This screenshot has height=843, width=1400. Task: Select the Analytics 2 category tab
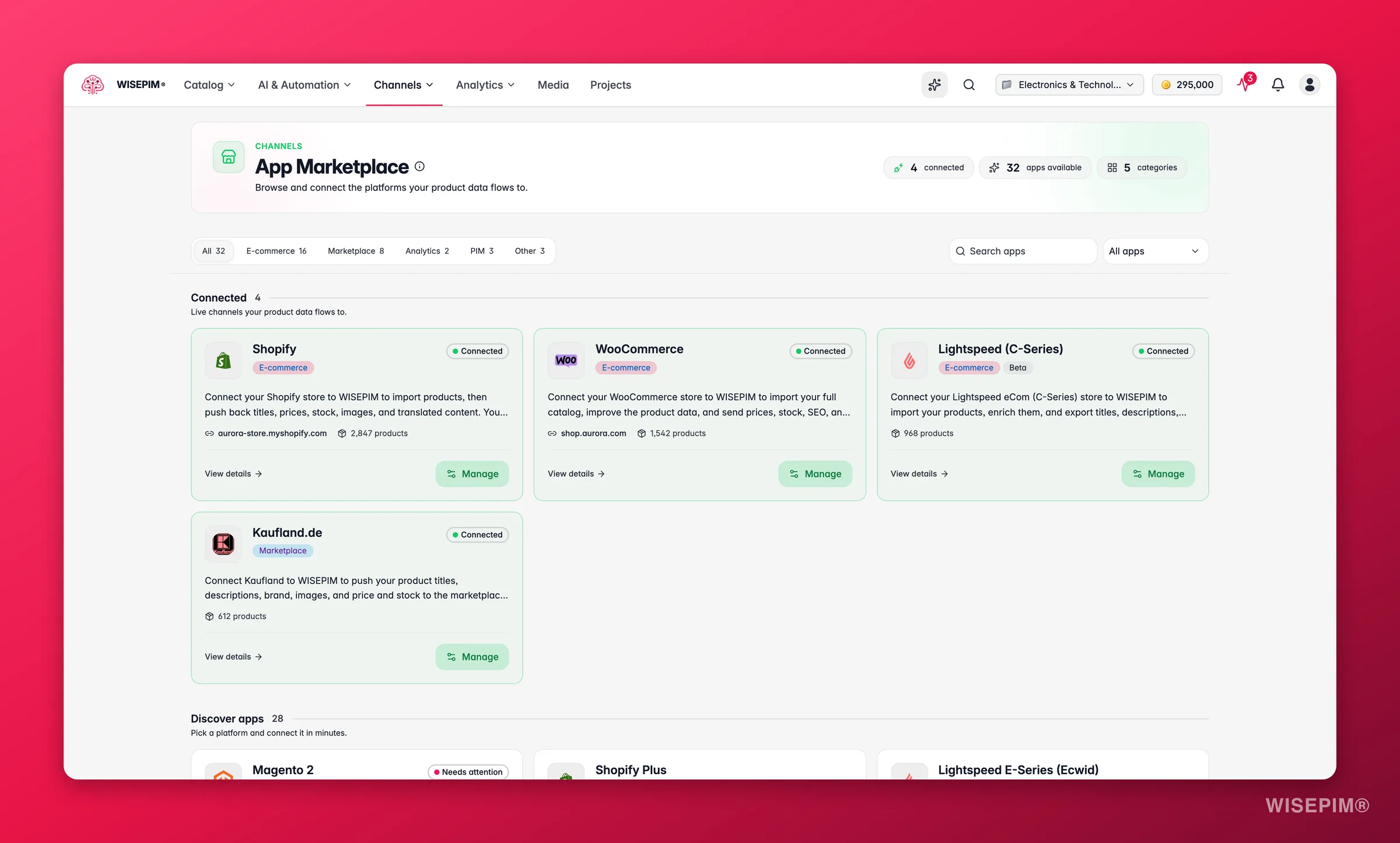[427, 251]
